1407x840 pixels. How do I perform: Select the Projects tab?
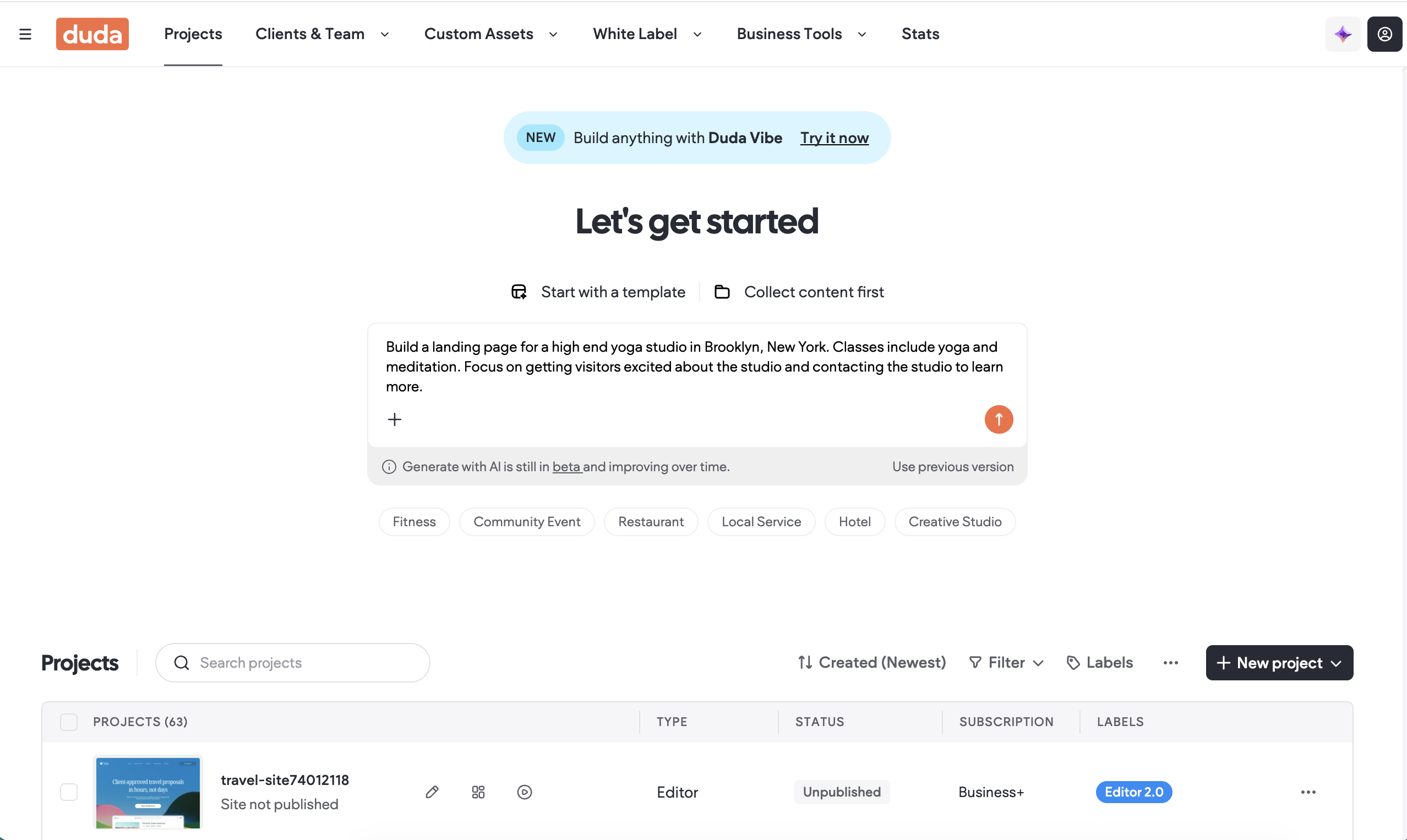pyautogui.click(x=193, y=34)
